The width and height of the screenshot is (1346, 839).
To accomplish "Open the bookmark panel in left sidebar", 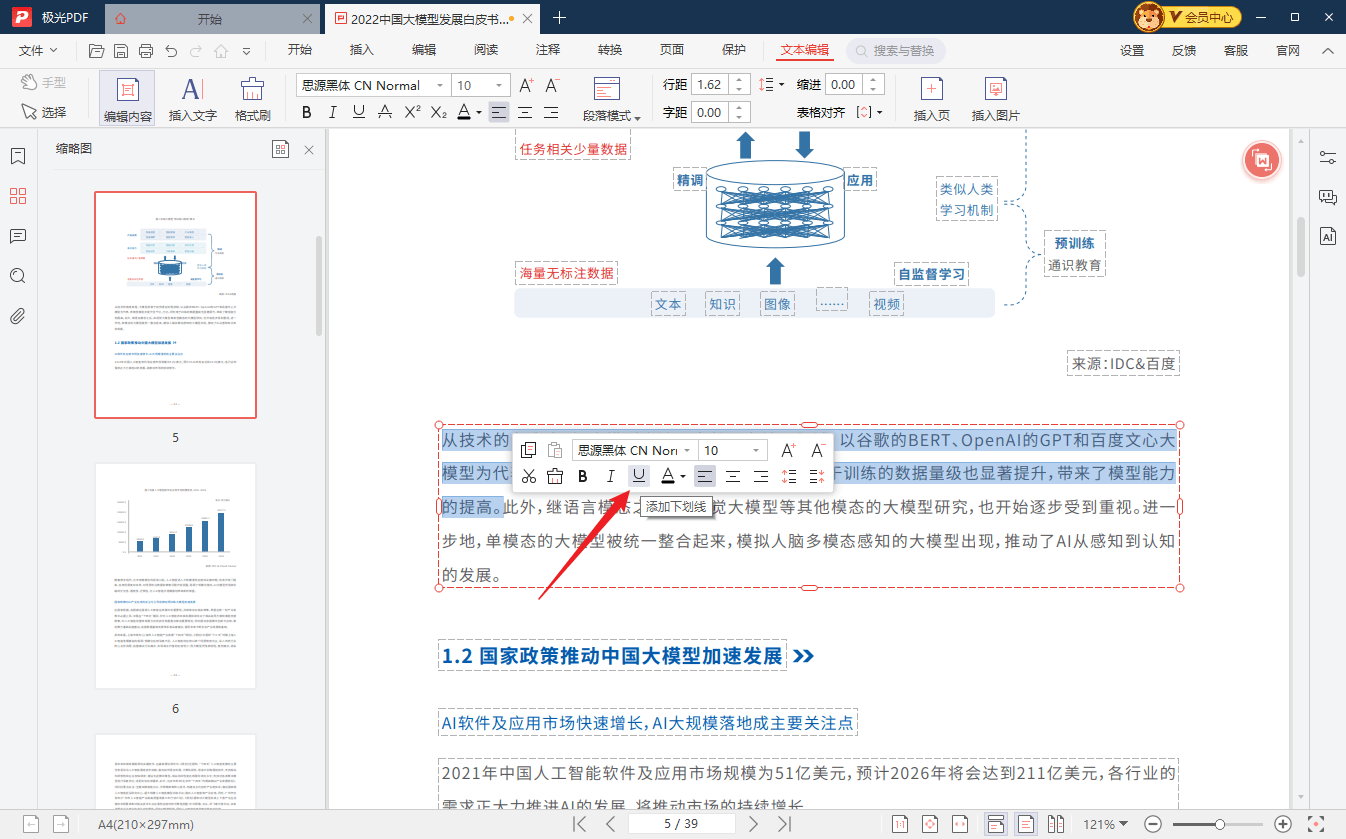I will coord(17,156).
